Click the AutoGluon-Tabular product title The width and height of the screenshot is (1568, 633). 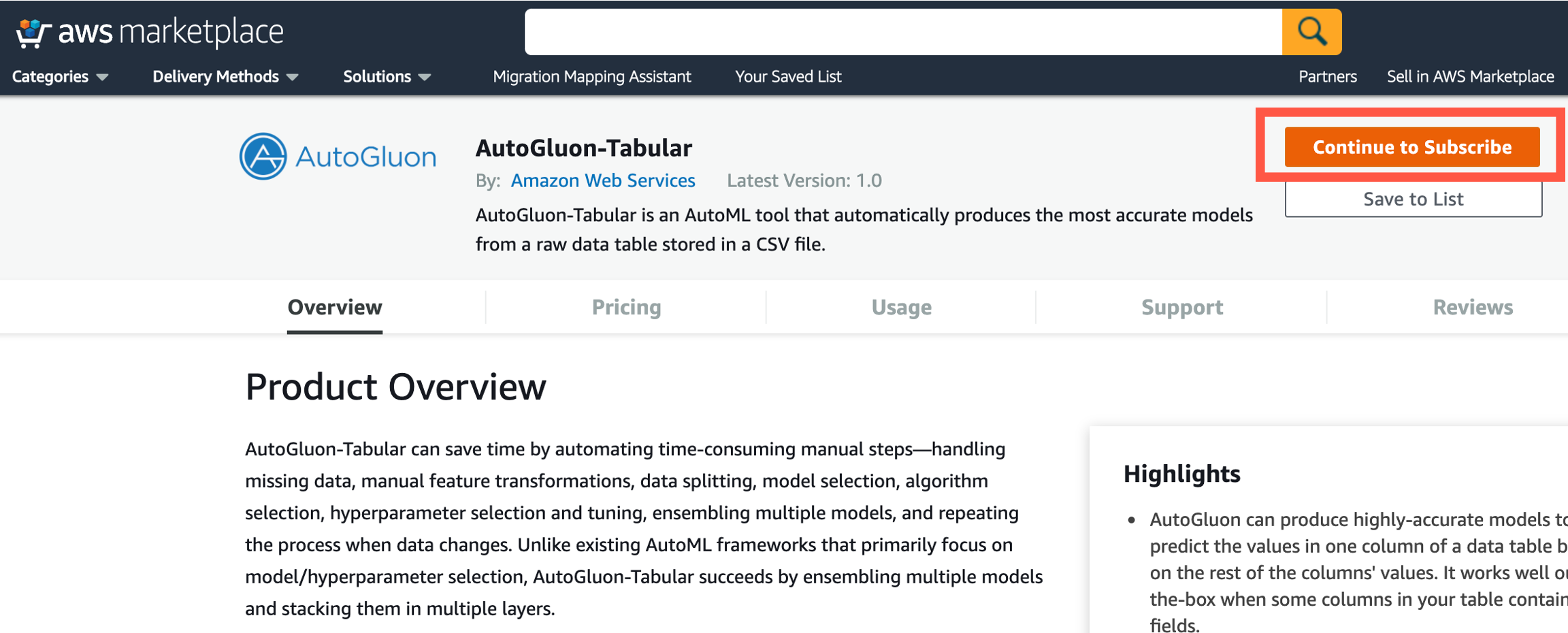pos(583,148)
